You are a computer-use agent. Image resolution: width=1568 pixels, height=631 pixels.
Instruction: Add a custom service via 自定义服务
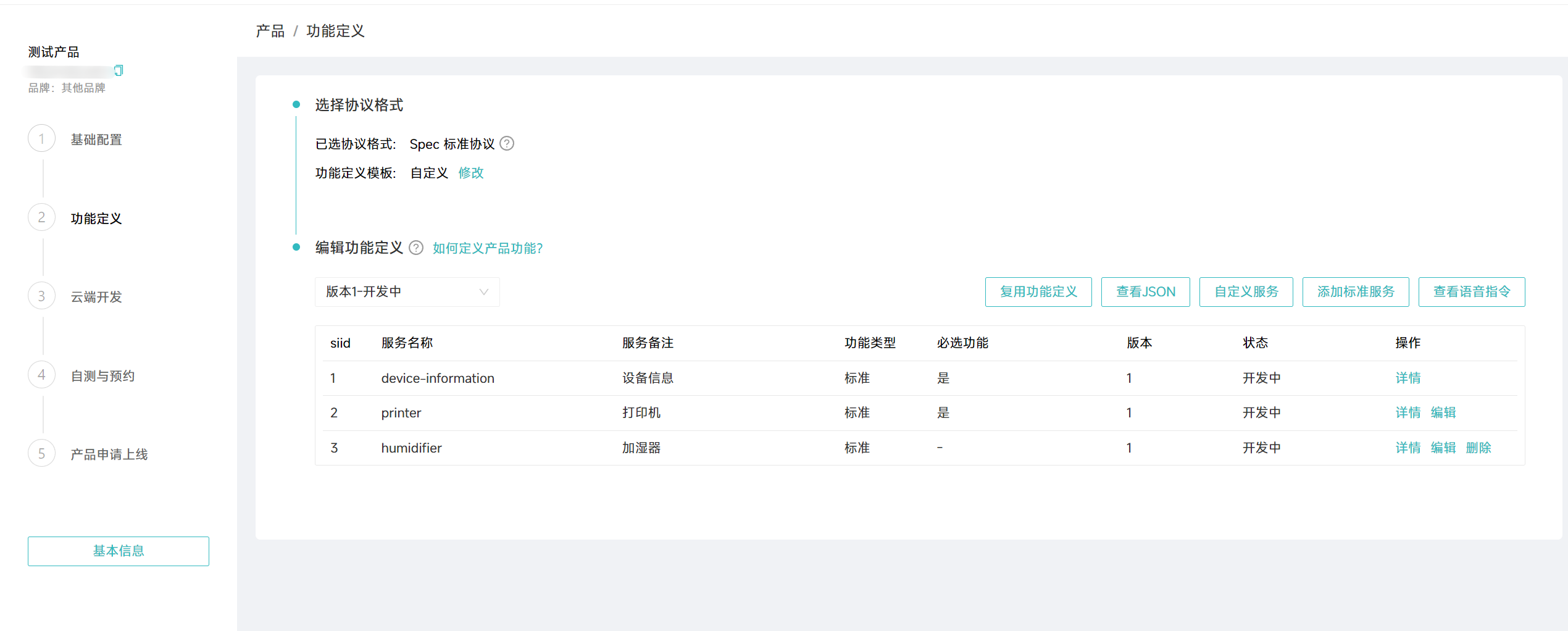pos(1246,292)
